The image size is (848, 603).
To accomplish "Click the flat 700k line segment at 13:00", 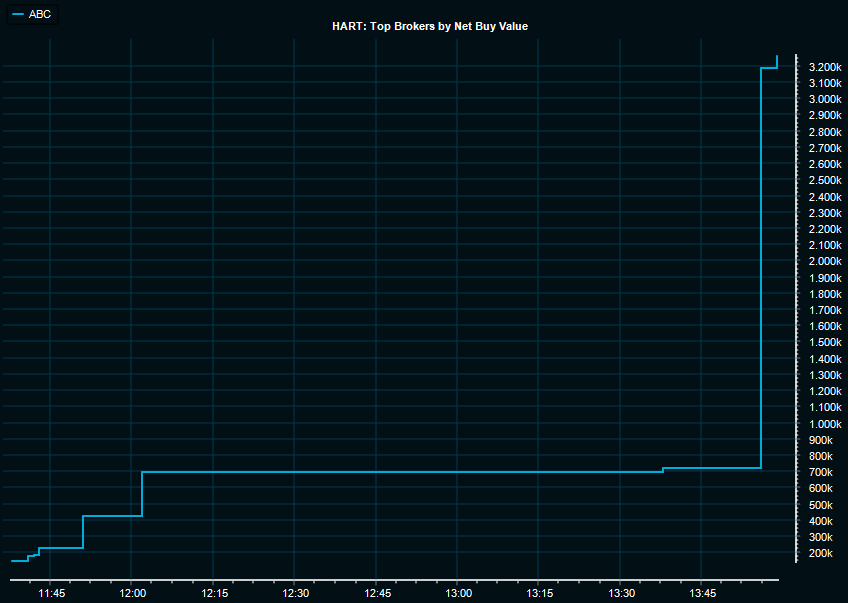I will click(x=458, y=471).
